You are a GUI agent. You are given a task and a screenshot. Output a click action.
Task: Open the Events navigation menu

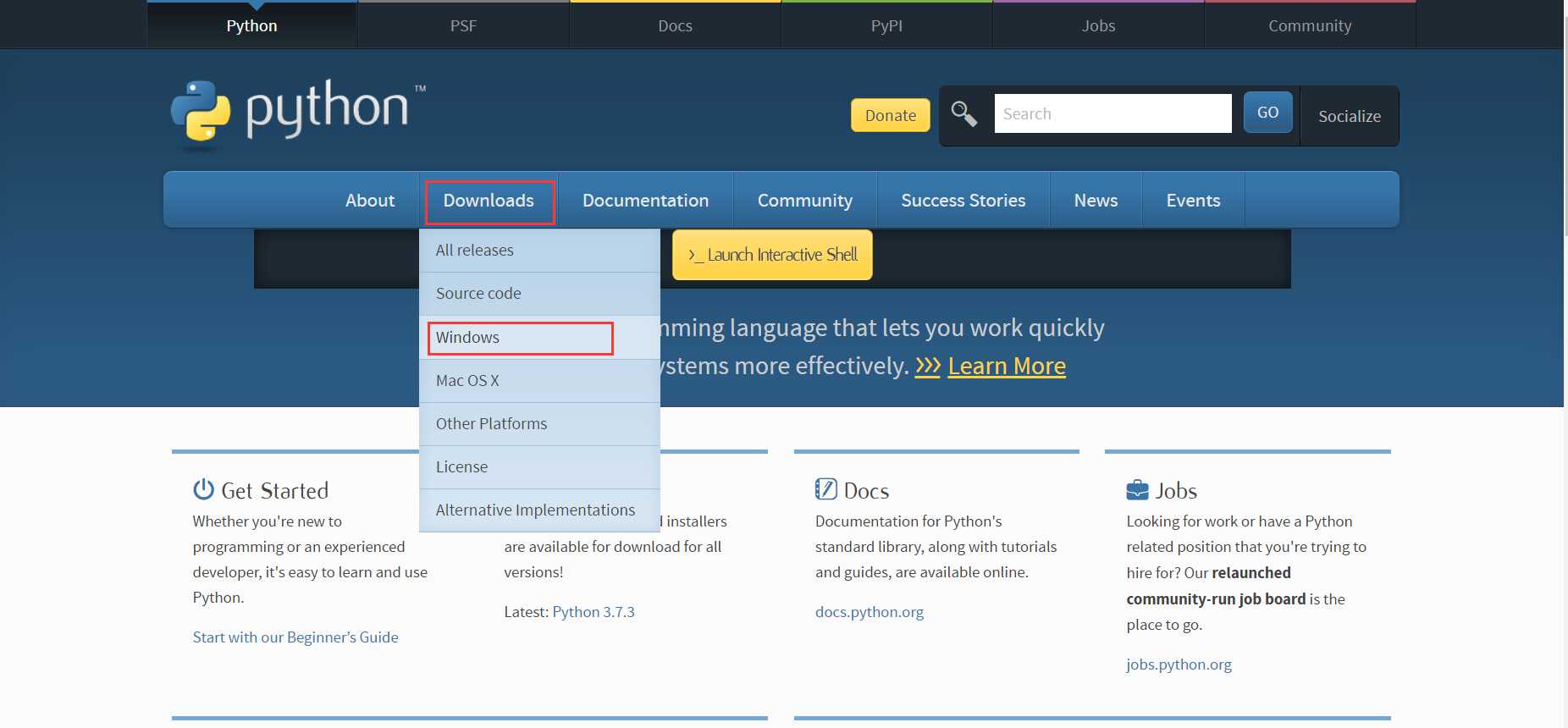coord(1193,201)
